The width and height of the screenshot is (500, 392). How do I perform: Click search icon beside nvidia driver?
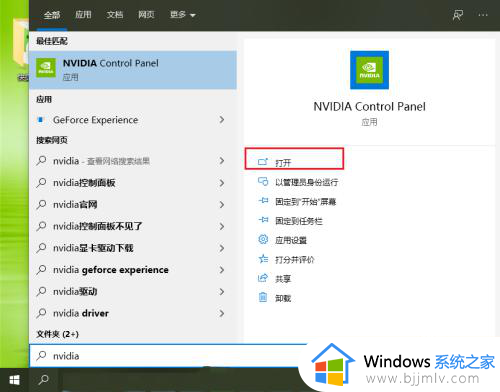[41, 313]
